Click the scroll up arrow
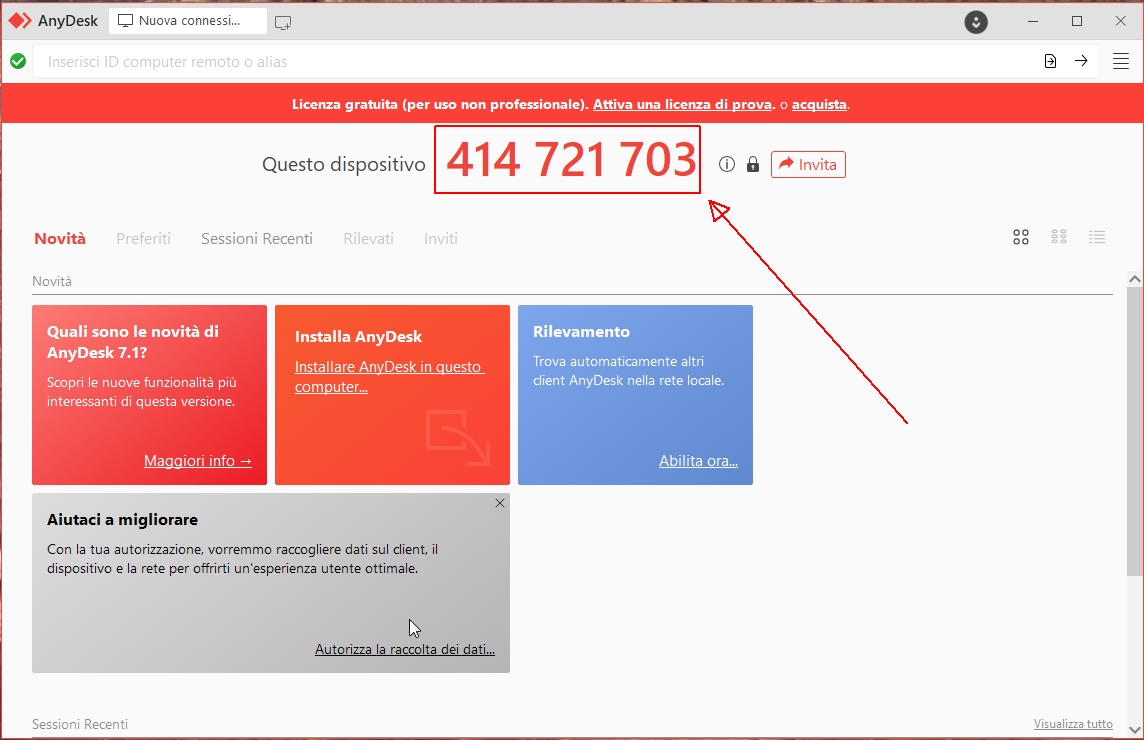The height and width of the screenshot is (740, 1144). 1135,279
